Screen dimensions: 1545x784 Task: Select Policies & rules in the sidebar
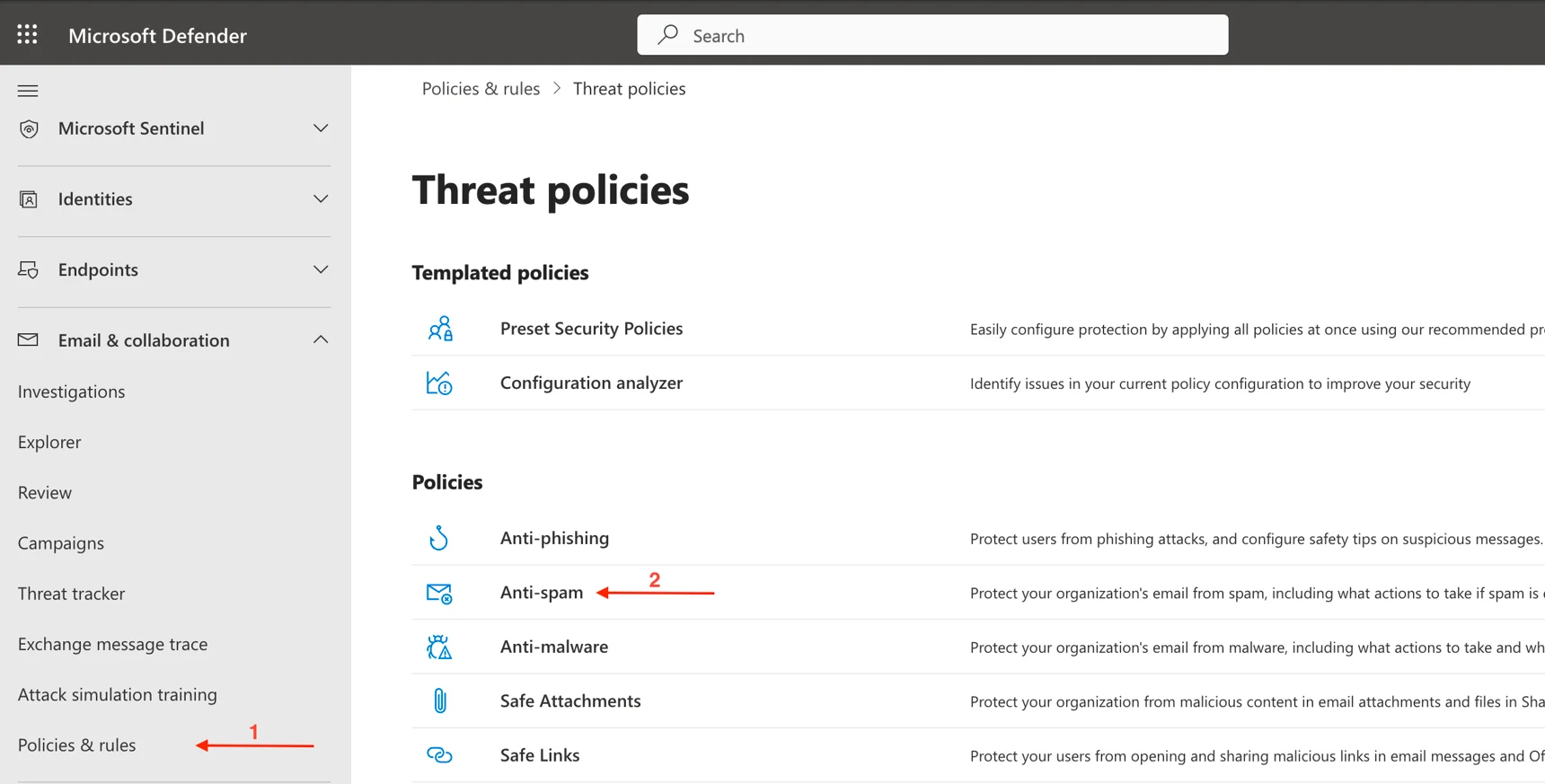click(77, 744)
